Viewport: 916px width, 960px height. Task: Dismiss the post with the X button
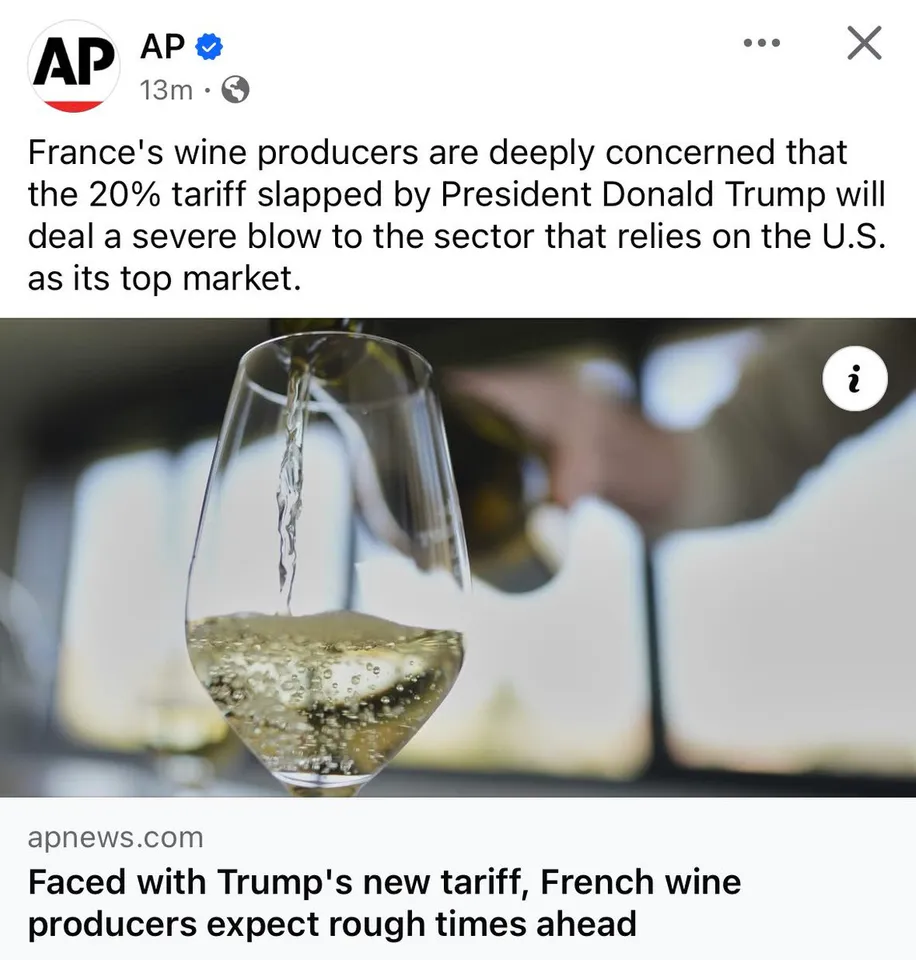864,43
